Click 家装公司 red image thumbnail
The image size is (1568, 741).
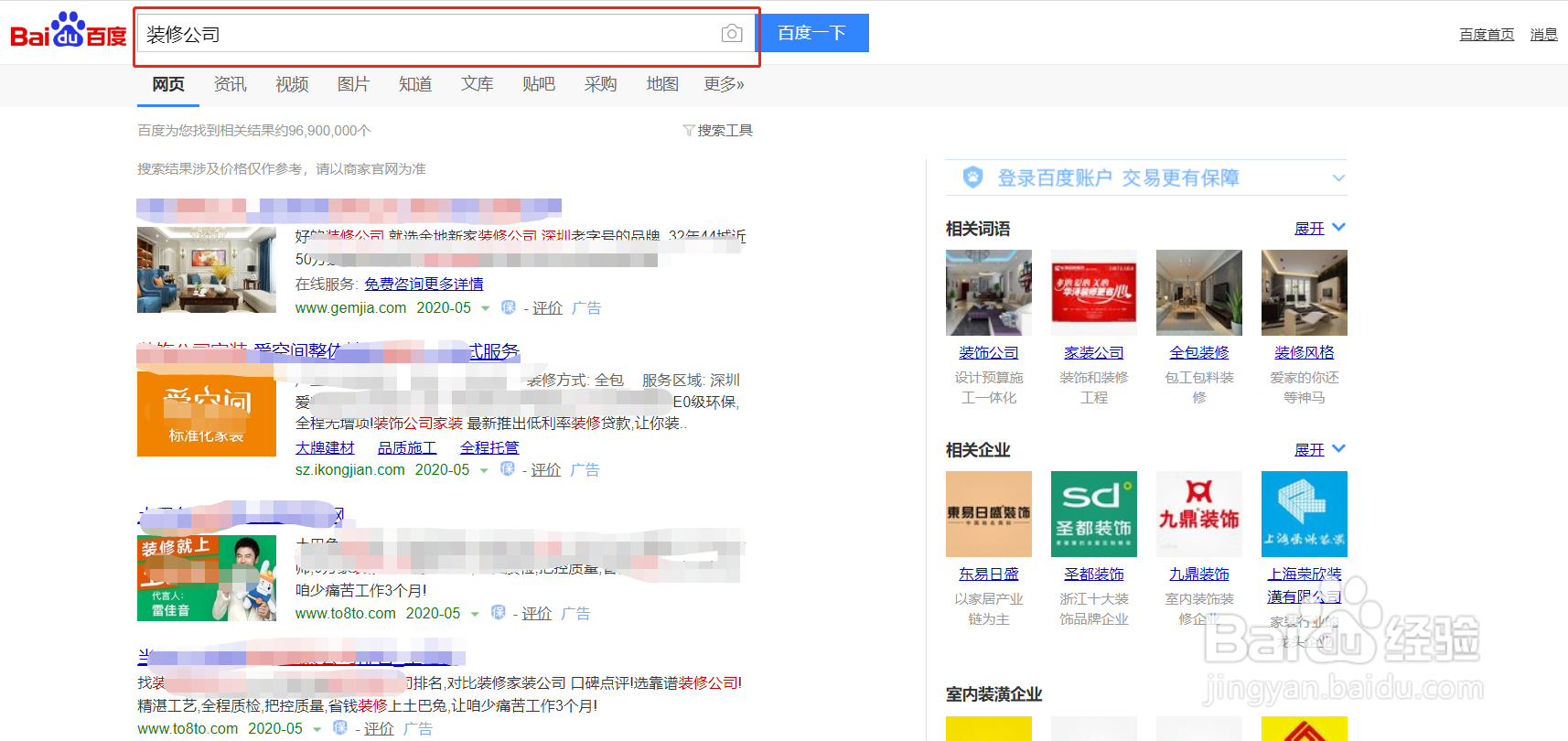1094,293
